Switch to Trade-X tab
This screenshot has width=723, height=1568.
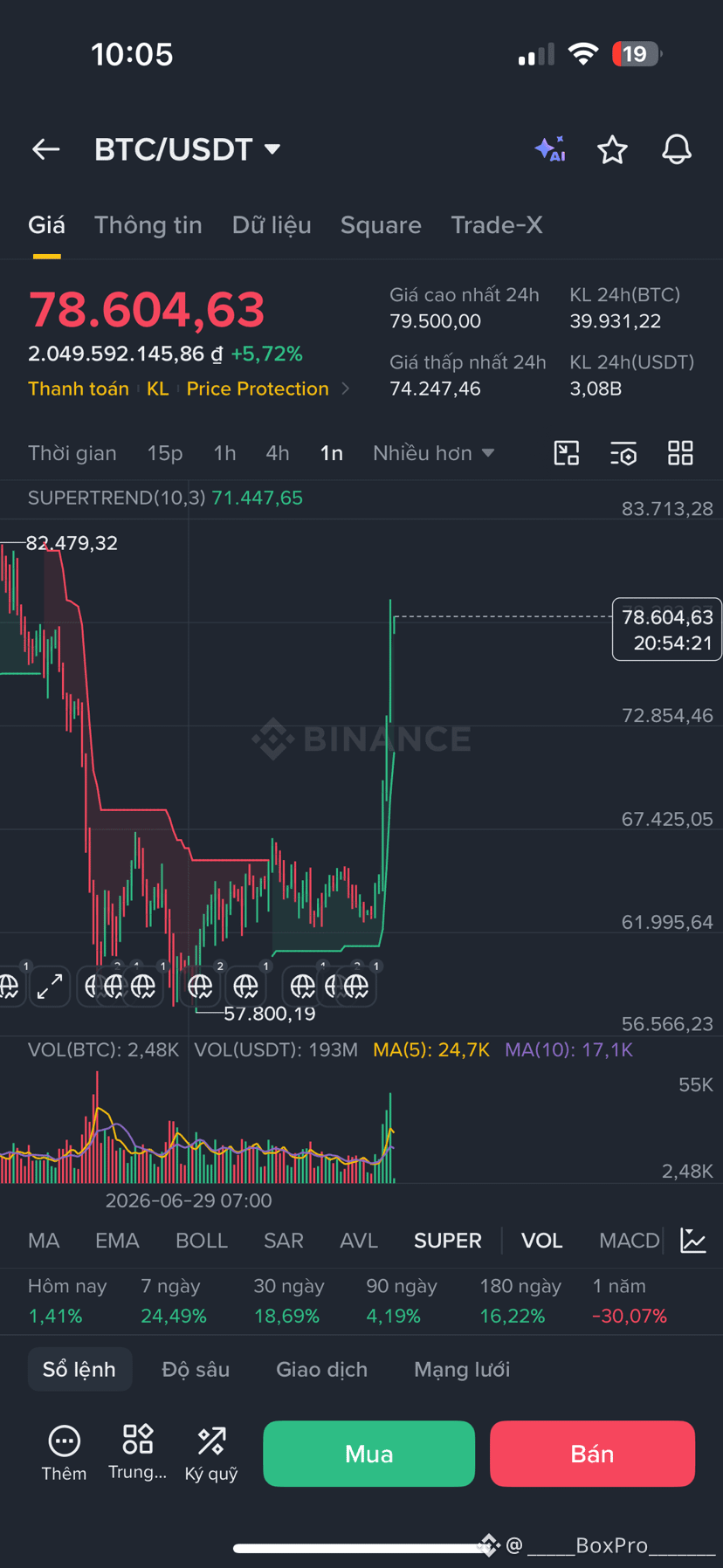pyautogui.click(x=497, y=225)
